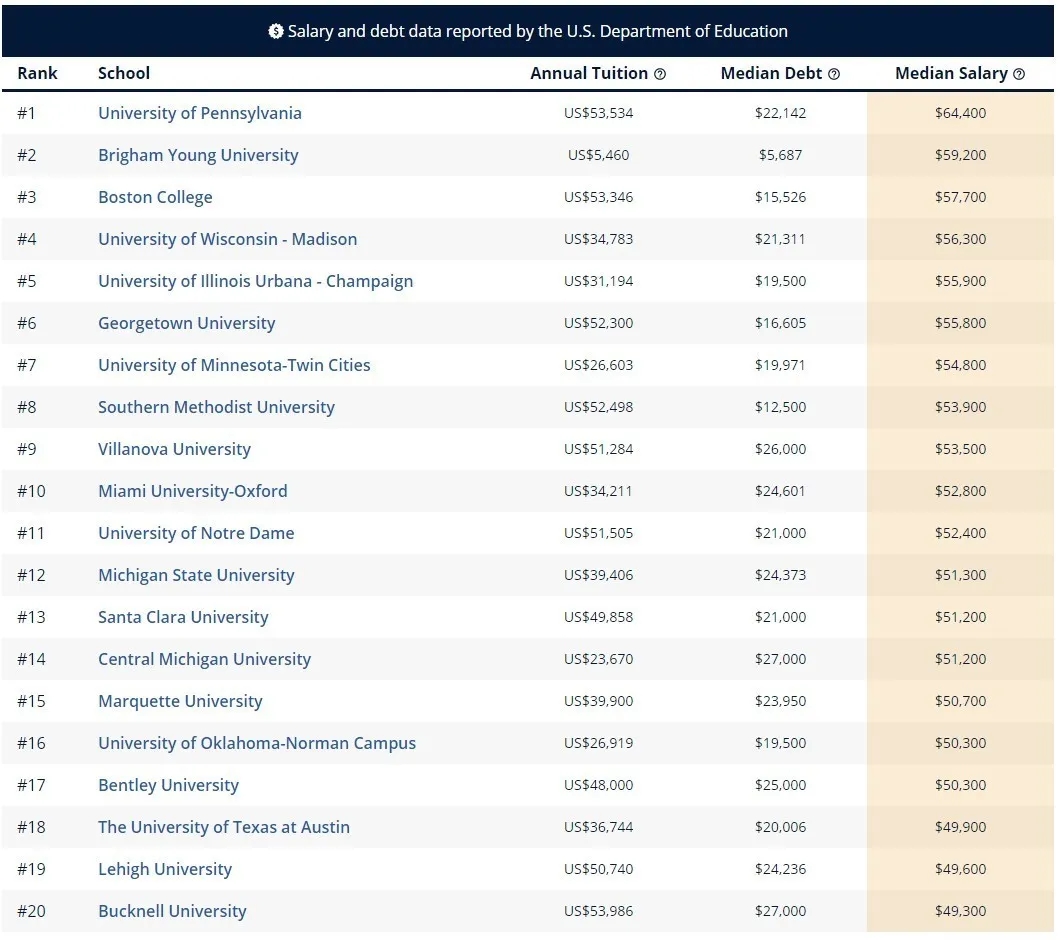Click the Georgetown University link
Viewport: 1060px width, 940px height.
tap(186, 323)
